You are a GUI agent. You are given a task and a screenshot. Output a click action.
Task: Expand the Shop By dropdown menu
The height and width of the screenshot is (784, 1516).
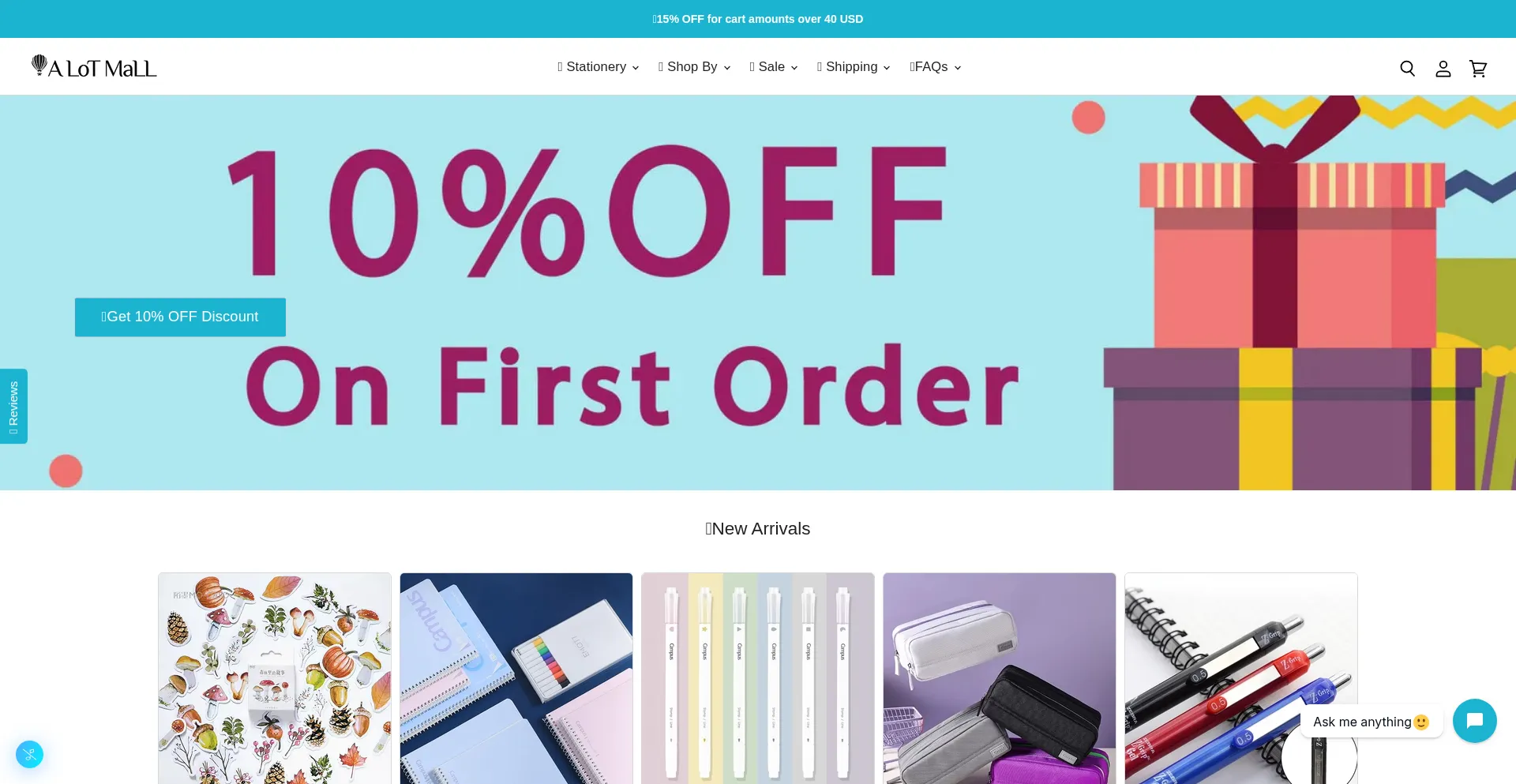click(x=694, y=67)
